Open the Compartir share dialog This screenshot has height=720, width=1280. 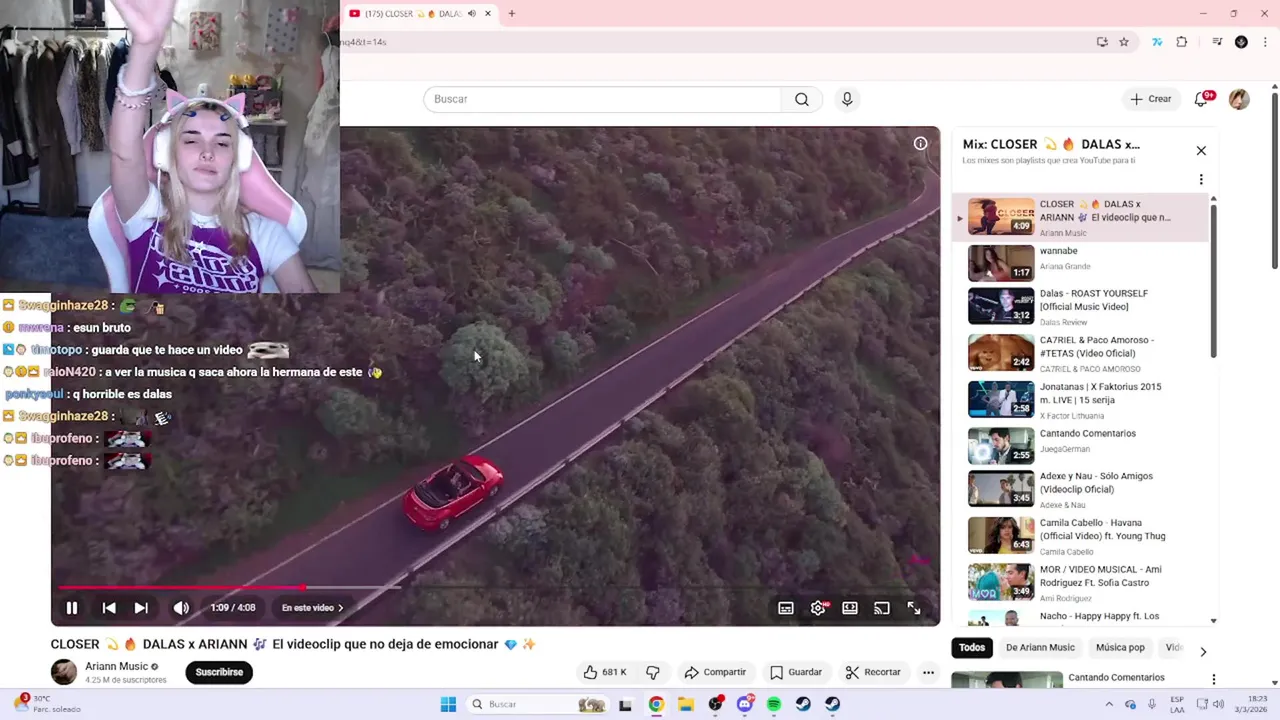point(715,672)
